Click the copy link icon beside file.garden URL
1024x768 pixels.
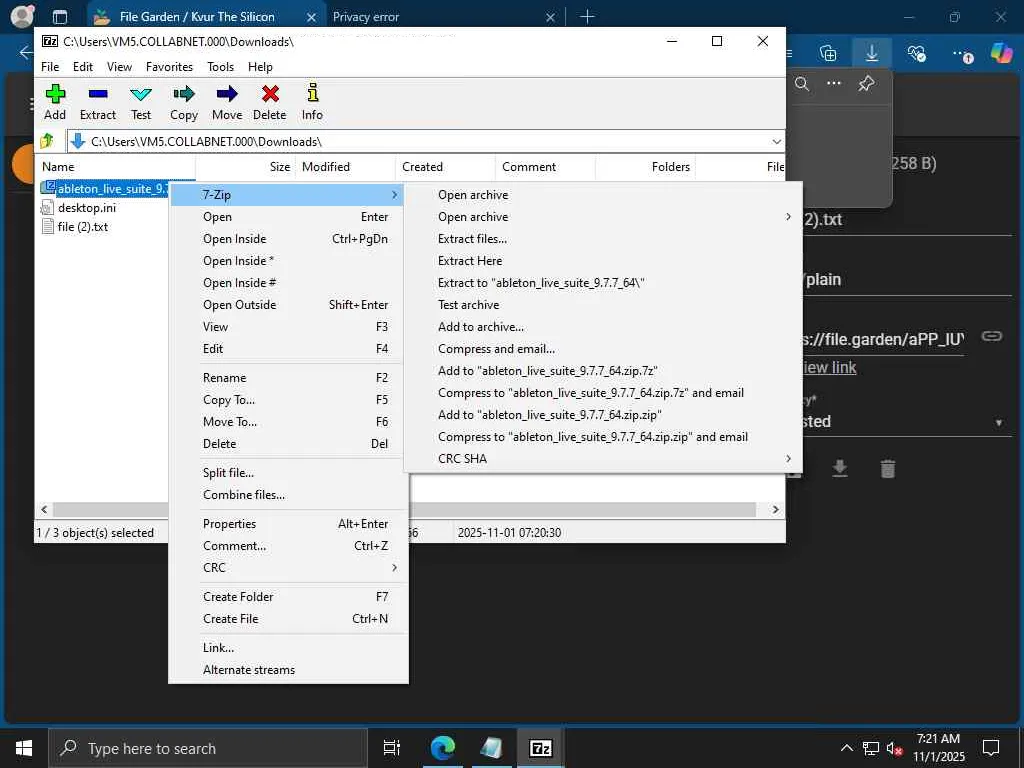(992, 336)
